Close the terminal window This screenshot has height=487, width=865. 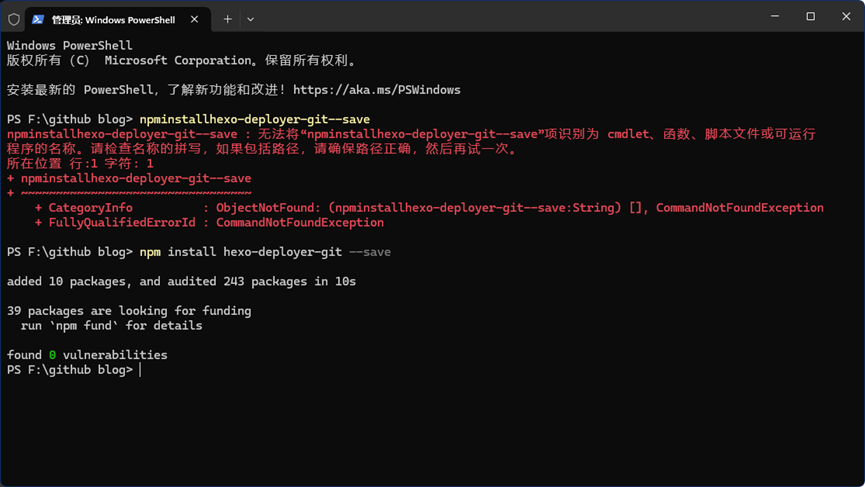pos(846,17)
